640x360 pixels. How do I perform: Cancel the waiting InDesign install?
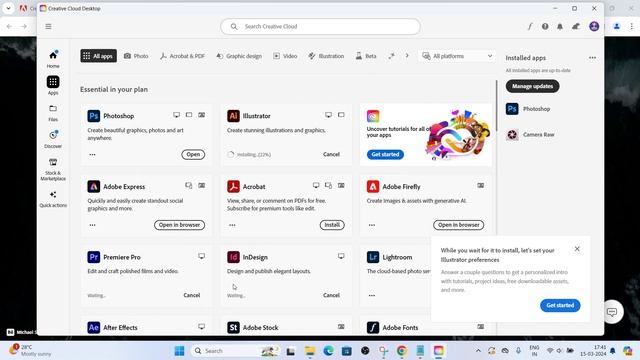click(x=331, y=295)
